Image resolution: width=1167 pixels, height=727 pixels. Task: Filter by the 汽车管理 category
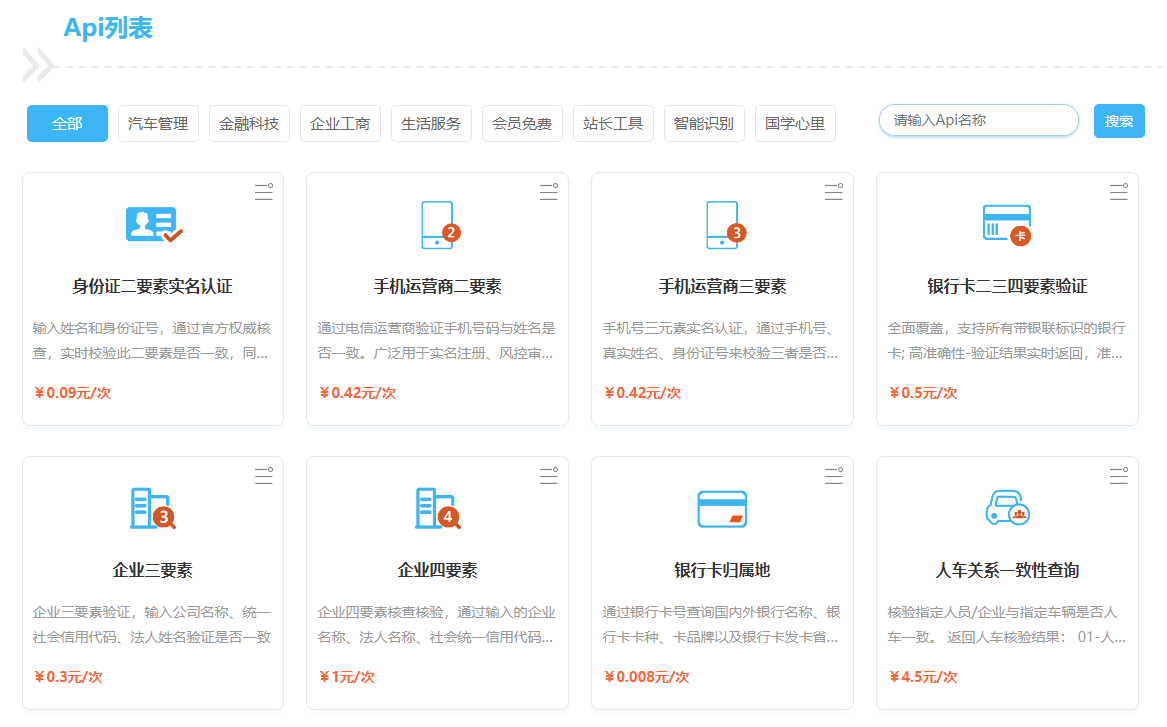(x=158, y=124)
